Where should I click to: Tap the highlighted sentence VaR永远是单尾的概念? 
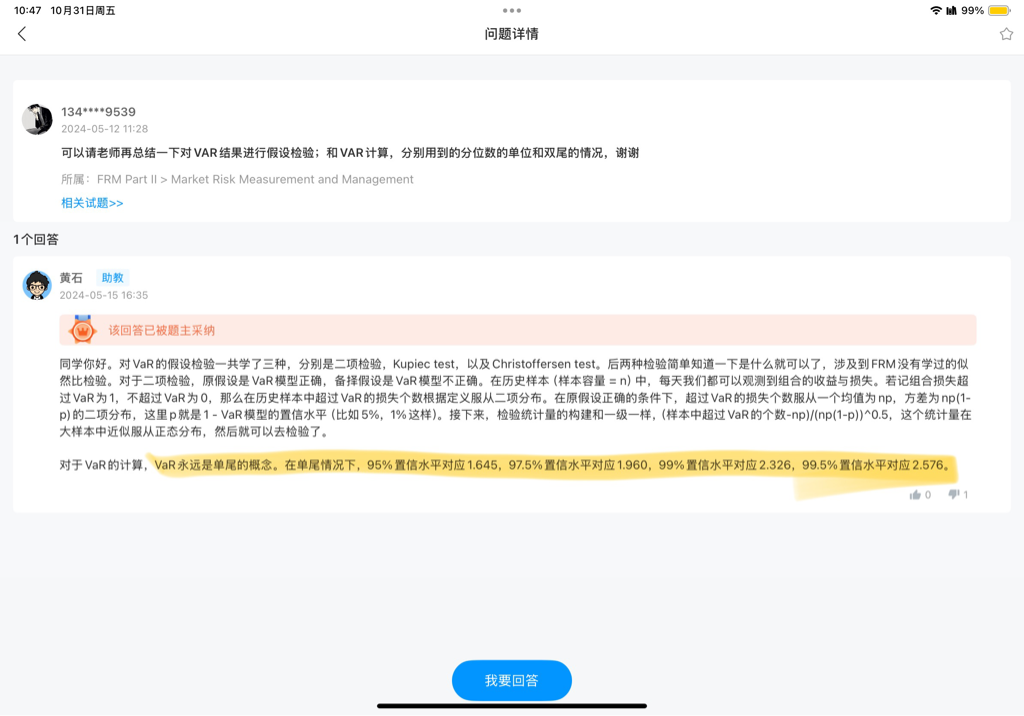pyautogui.click(x=216, y=465)
